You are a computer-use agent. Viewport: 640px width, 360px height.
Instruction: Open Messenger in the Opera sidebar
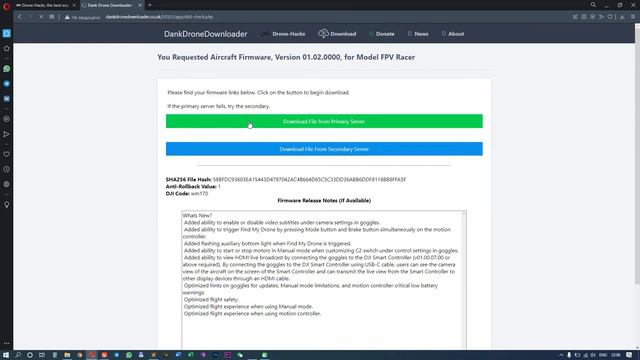pyautogui.click(x=7, y=84)
